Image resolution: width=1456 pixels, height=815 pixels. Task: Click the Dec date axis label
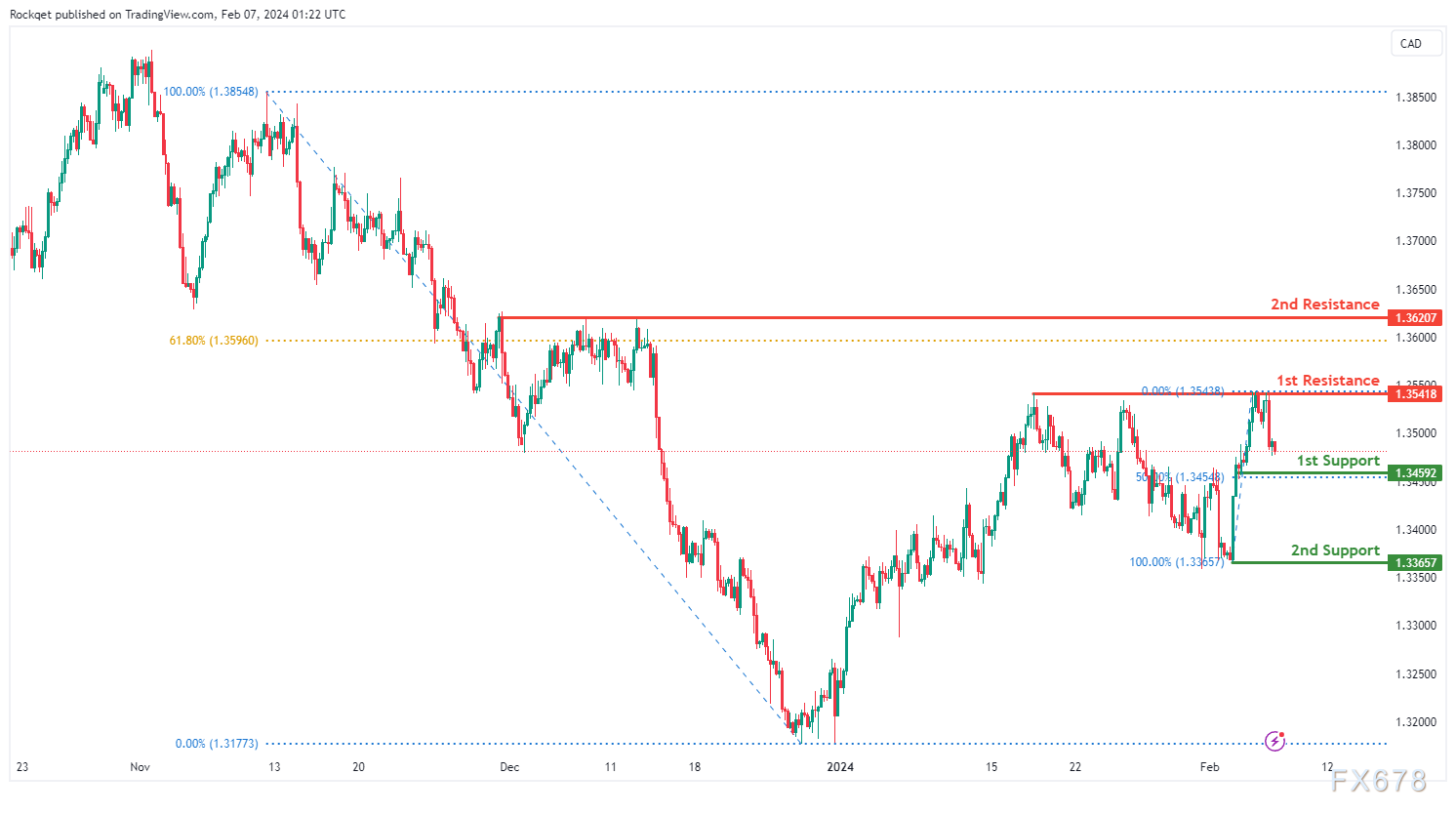tap(509, 767)
